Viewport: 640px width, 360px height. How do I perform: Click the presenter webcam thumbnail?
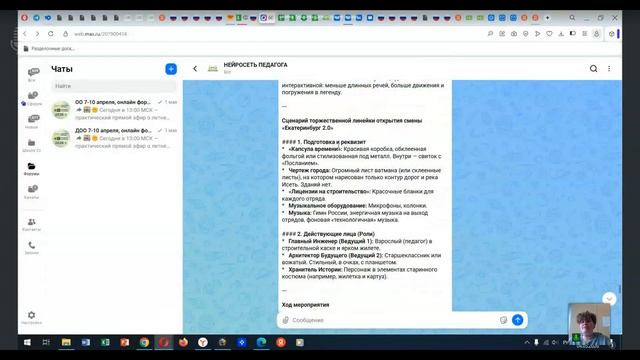pos(590,324)
